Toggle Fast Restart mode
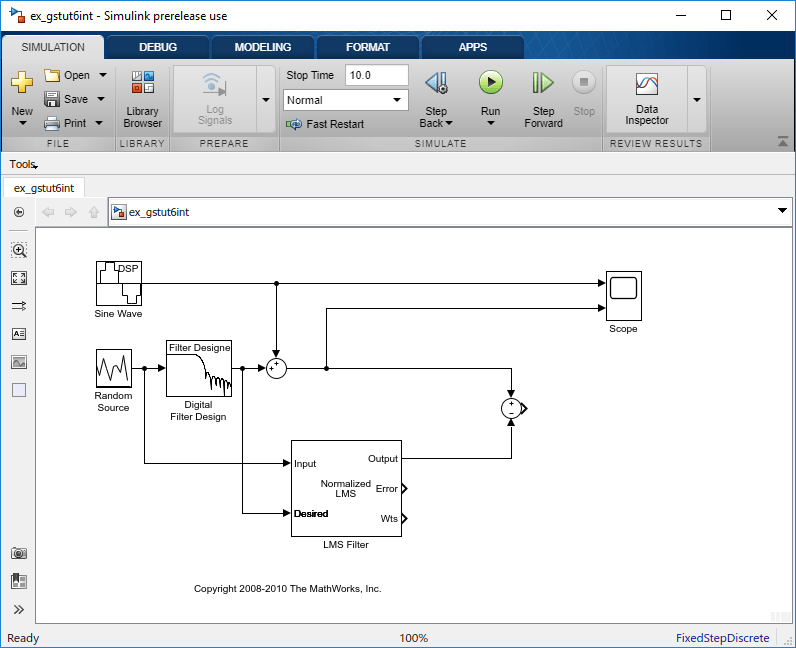 click(325, 124)
